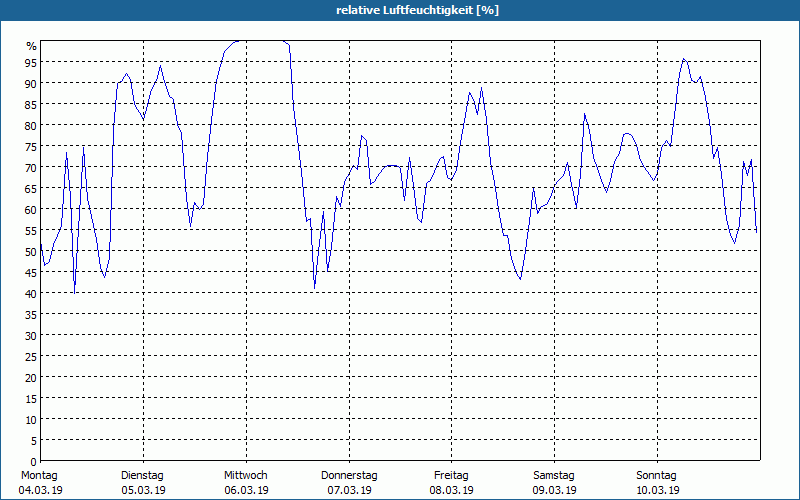Click the y-axis value '10'
The height and width of the screenshot is (500, 800).
[x=31, y=420]
